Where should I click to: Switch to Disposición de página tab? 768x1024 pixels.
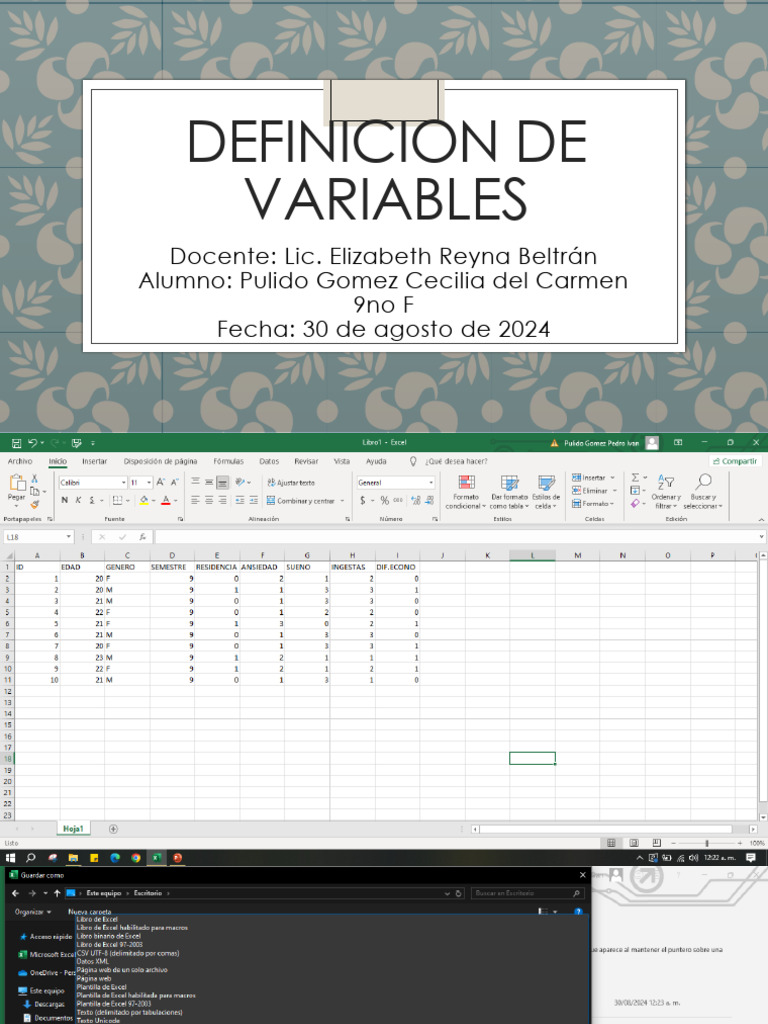160,461
